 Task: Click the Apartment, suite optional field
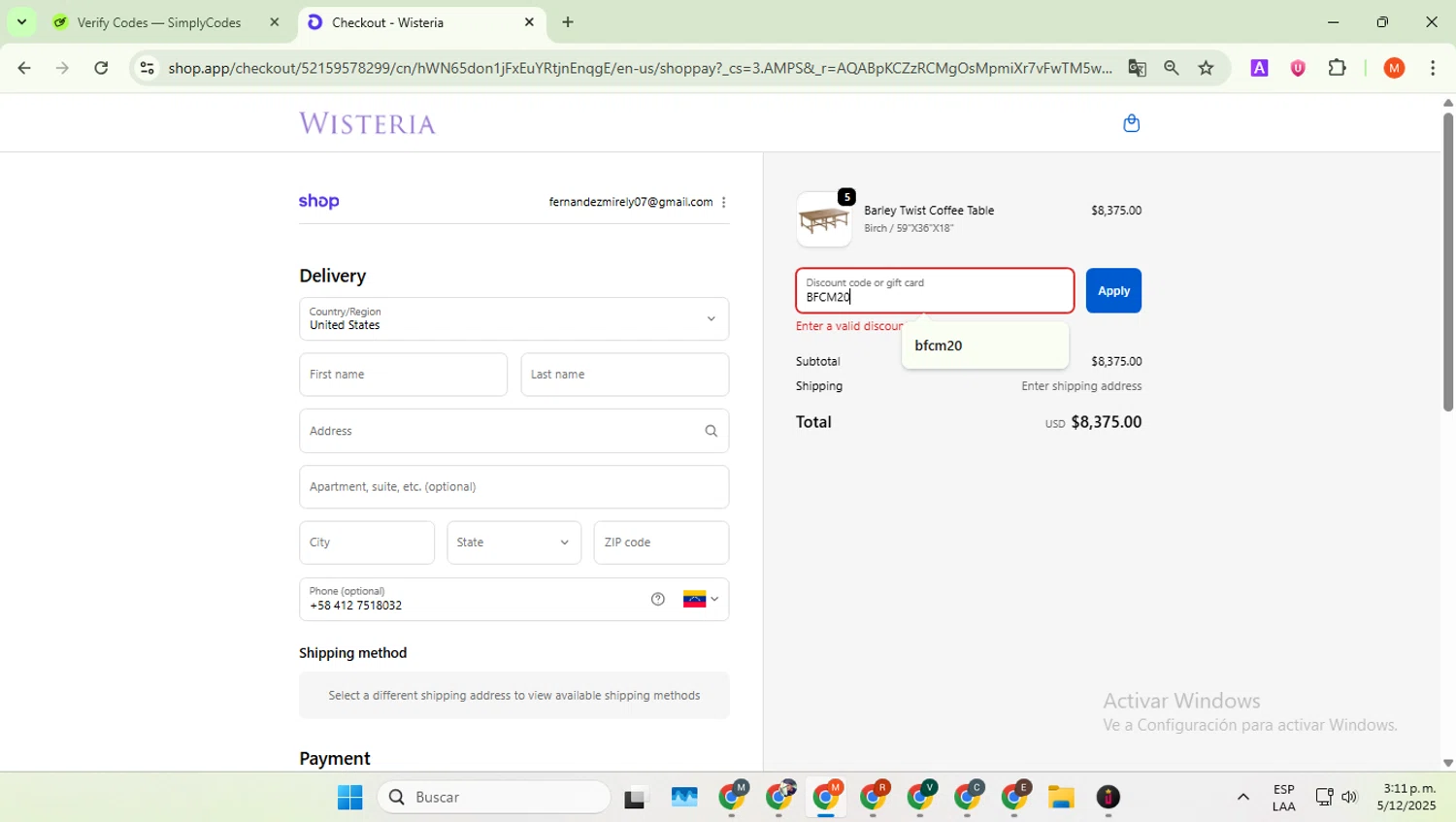click(x=513, y=487)
